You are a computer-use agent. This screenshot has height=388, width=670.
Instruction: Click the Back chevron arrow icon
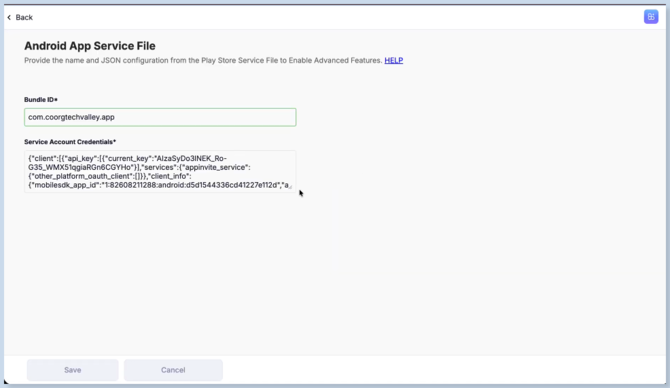[9, 18]
